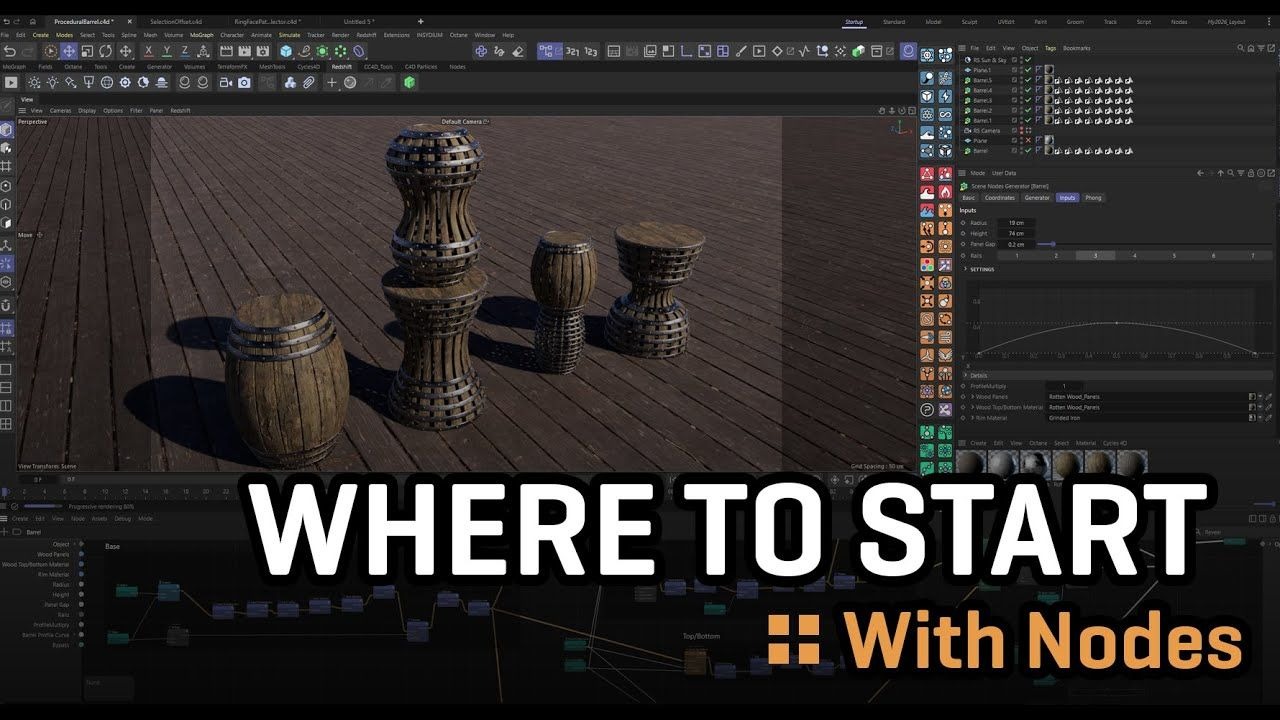Open the Simulate menu
The image size is (1280, 720).
(x=289, y=35)
